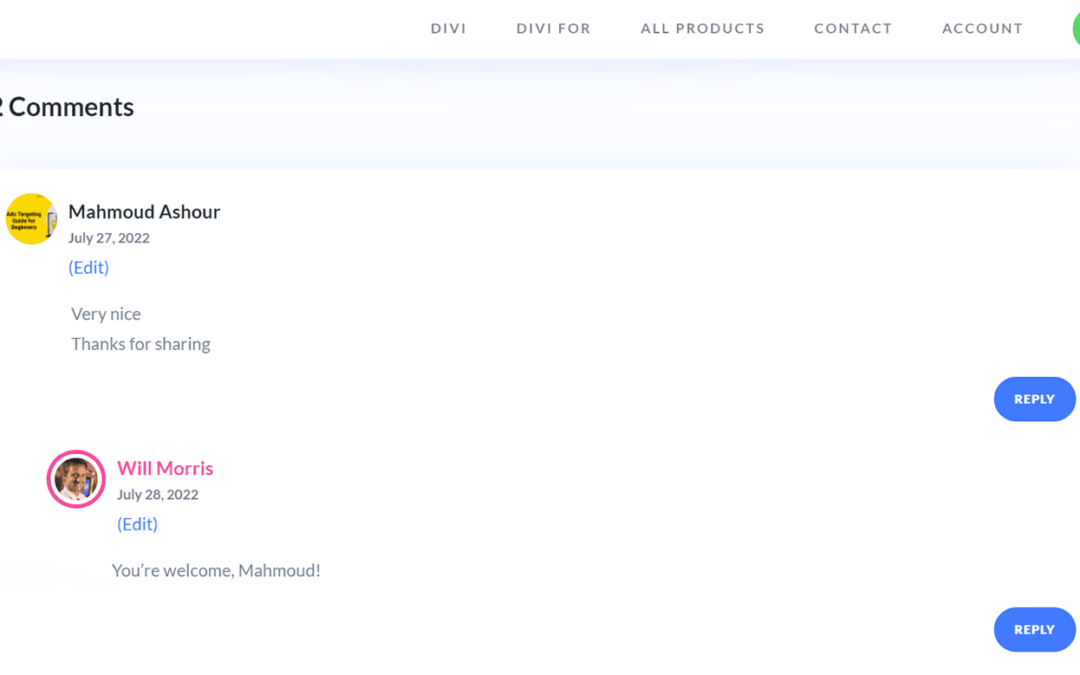Open Mahmoud Ashour's author name
1080x675 pixels.
[144, 212]
